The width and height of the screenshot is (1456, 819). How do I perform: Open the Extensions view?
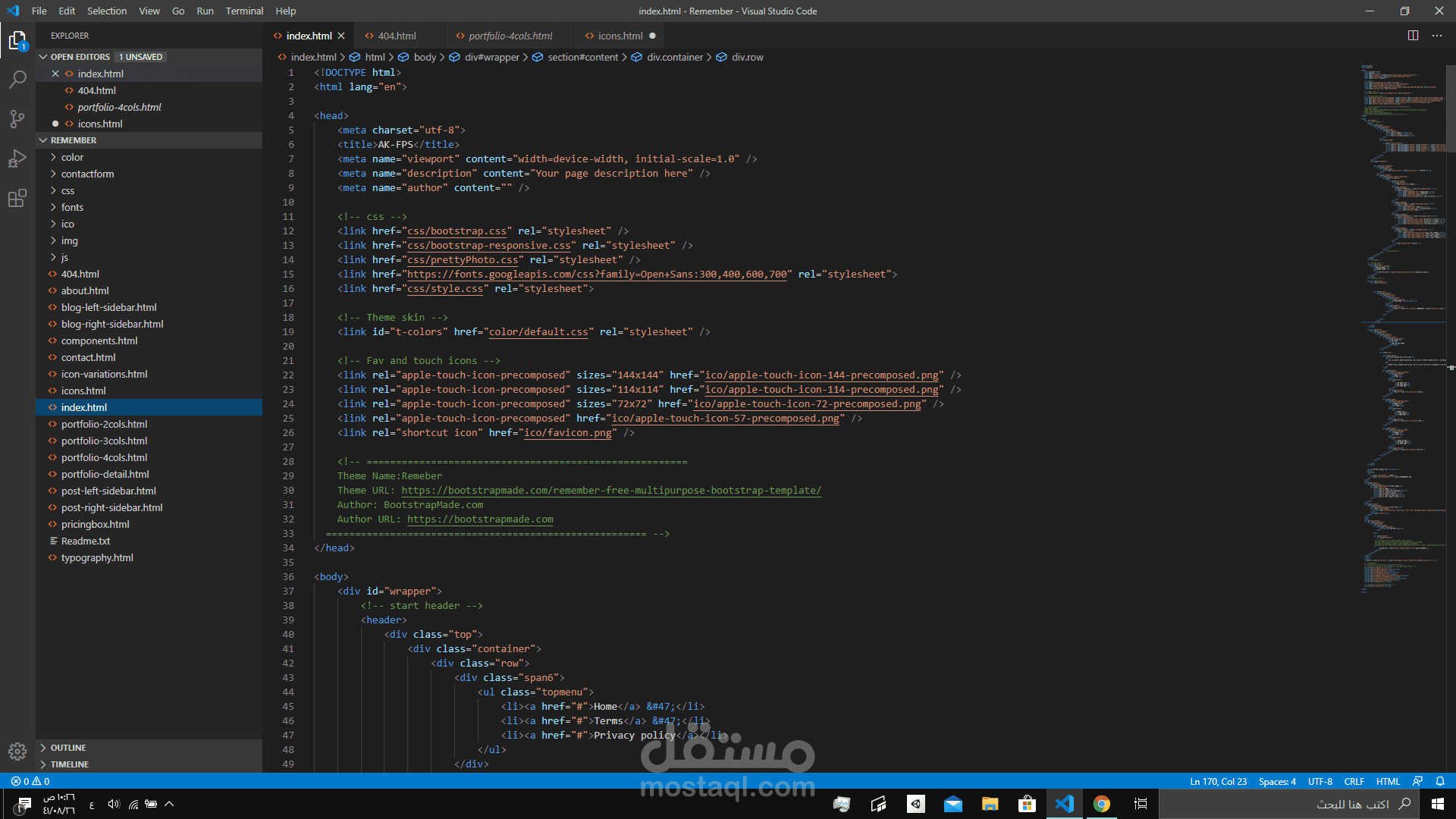coord(17,198)
